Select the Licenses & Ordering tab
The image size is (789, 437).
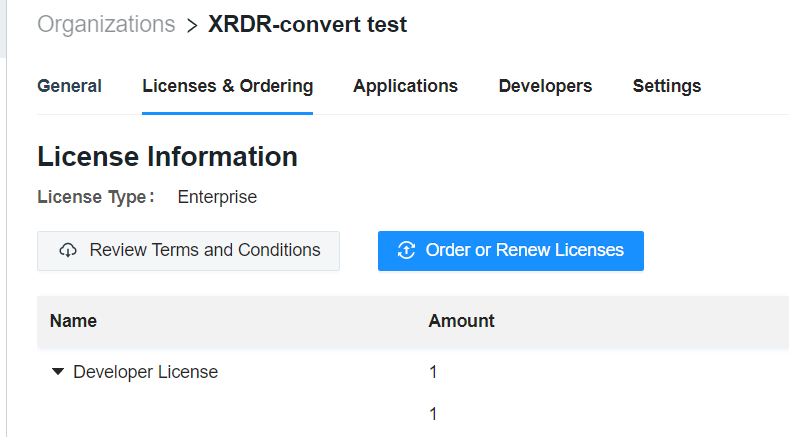tap(227, 86)
